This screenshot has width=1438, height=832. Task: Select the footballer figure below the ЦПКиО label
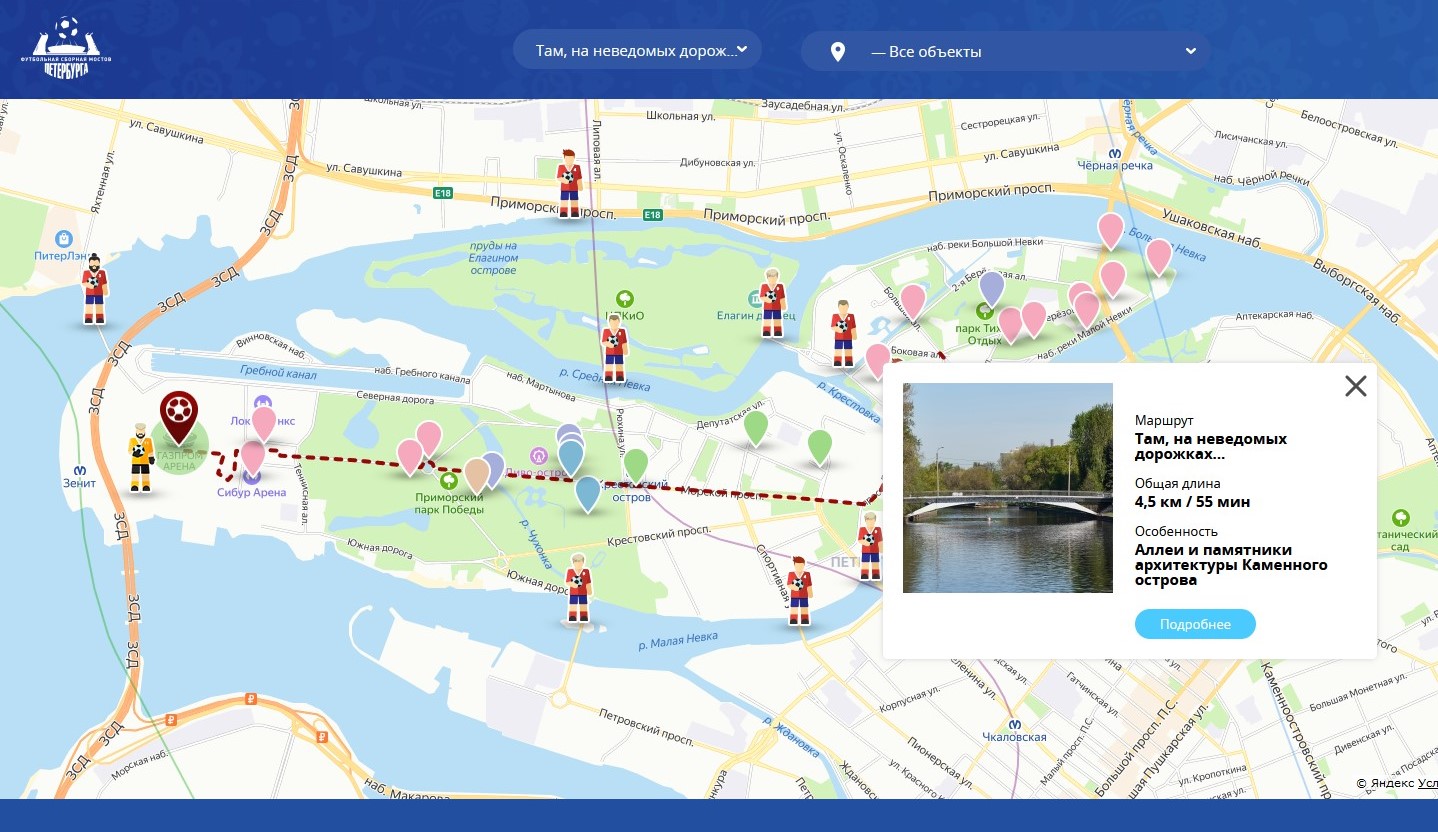614,348
